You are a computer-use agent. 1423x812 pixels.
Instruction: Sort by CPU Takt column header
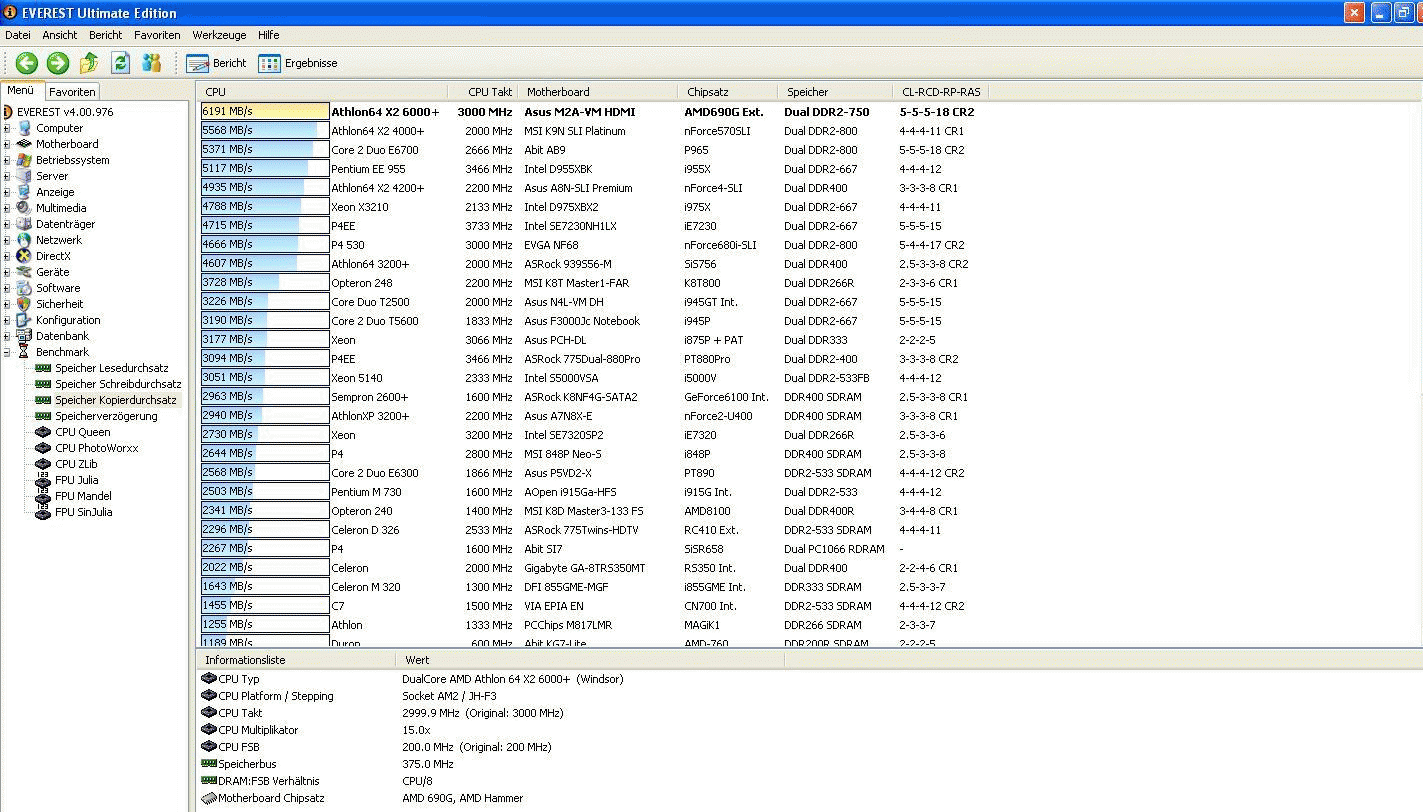click(483, 92)
